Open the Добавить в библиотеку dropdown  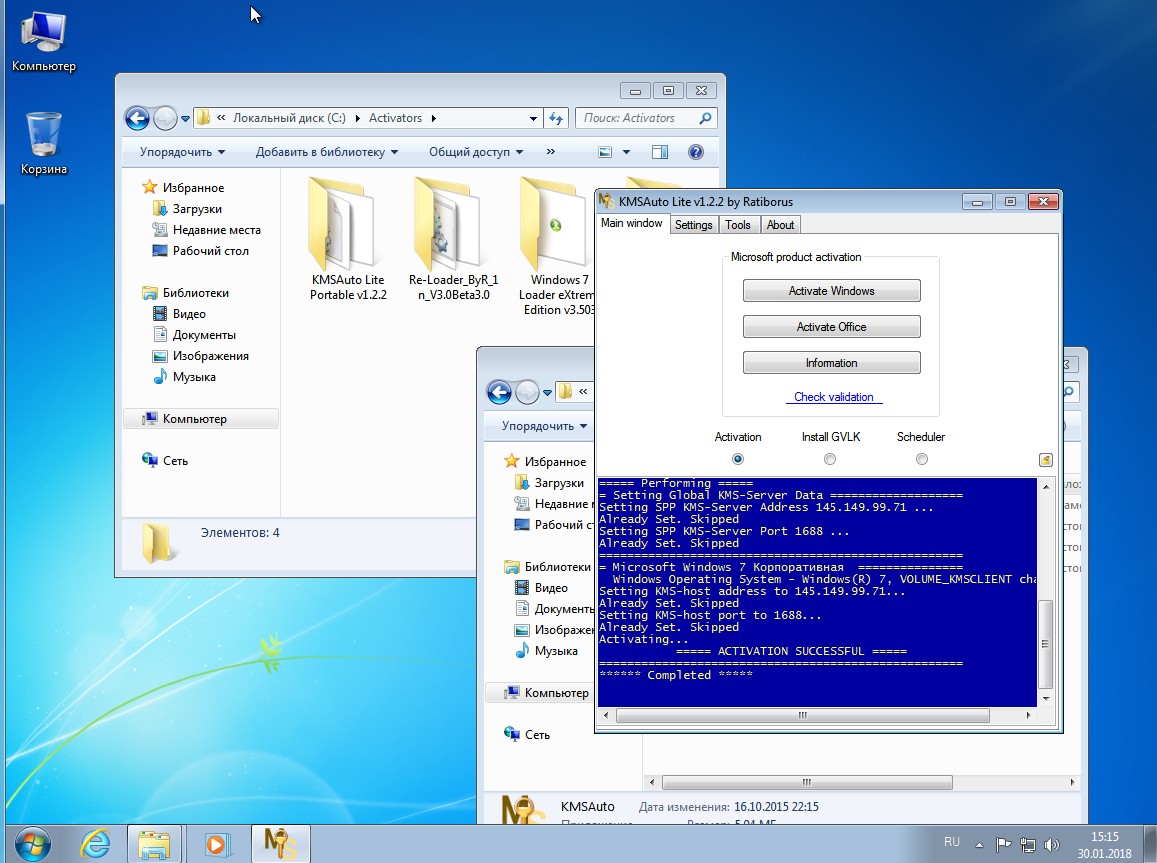(326, 152)
